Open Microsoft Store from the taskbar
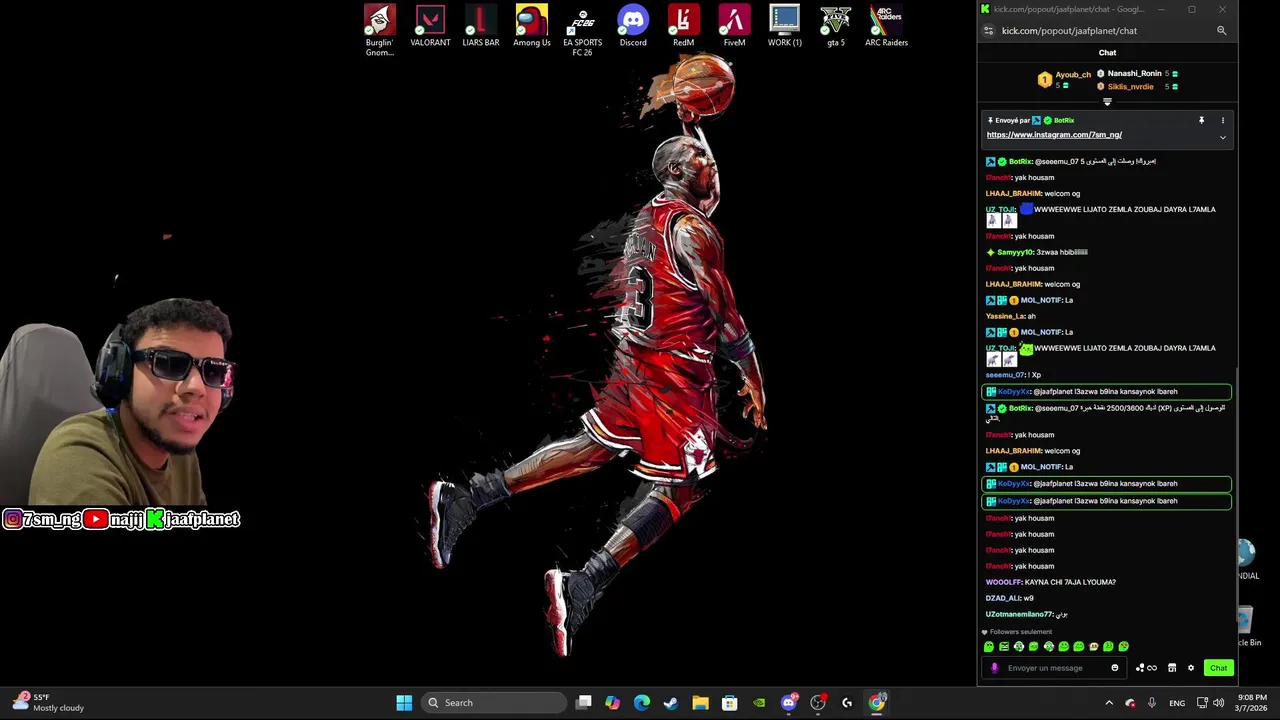 click(x=730, y=703)
